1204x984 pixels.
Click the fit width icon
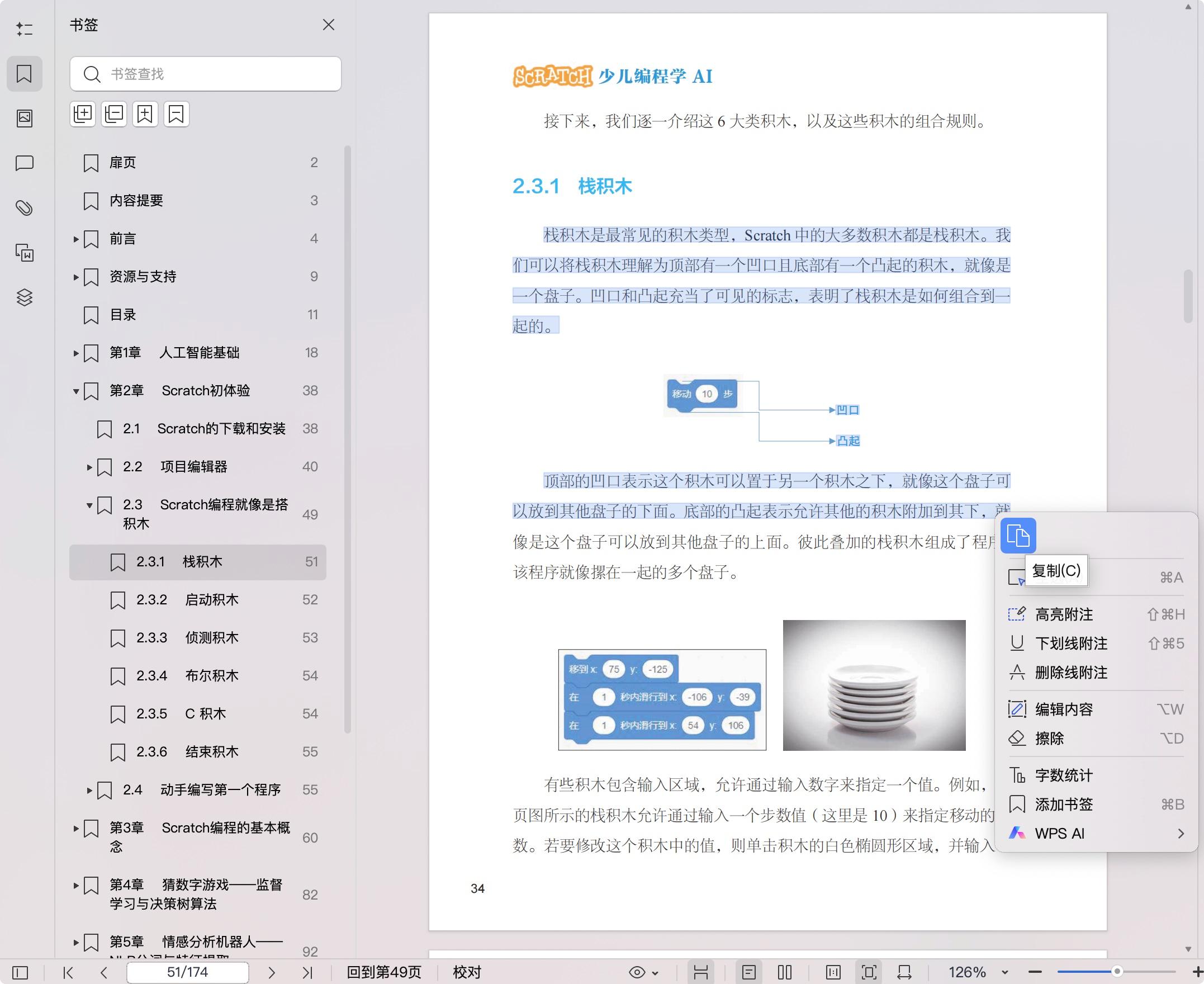(905, 973)
